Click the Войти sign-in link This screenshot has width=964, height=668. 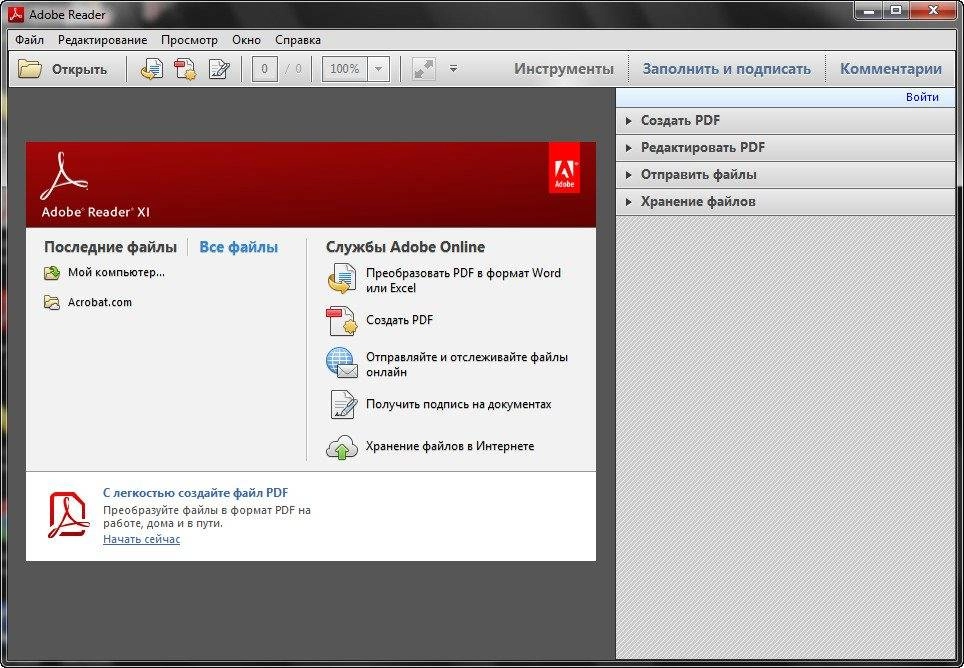(922, 97)
